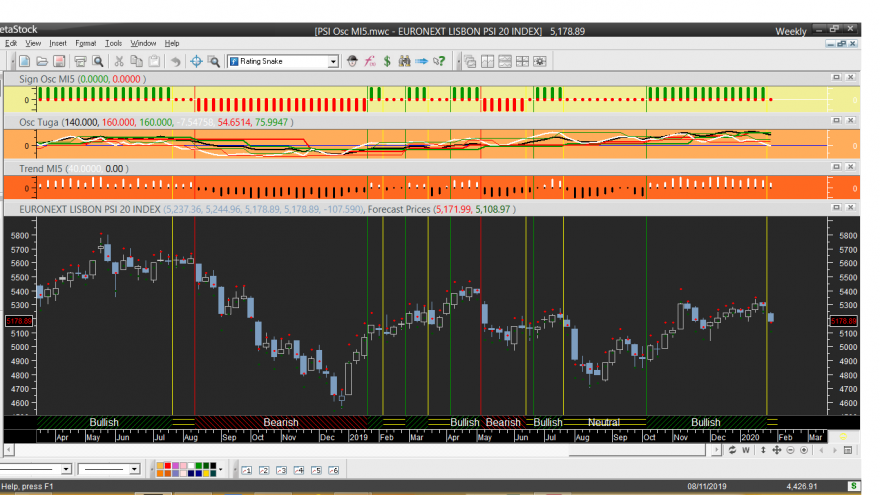Select the zoom box magnifier tool
The height and width of the screenshot is (495, 880).
[213, 61]
